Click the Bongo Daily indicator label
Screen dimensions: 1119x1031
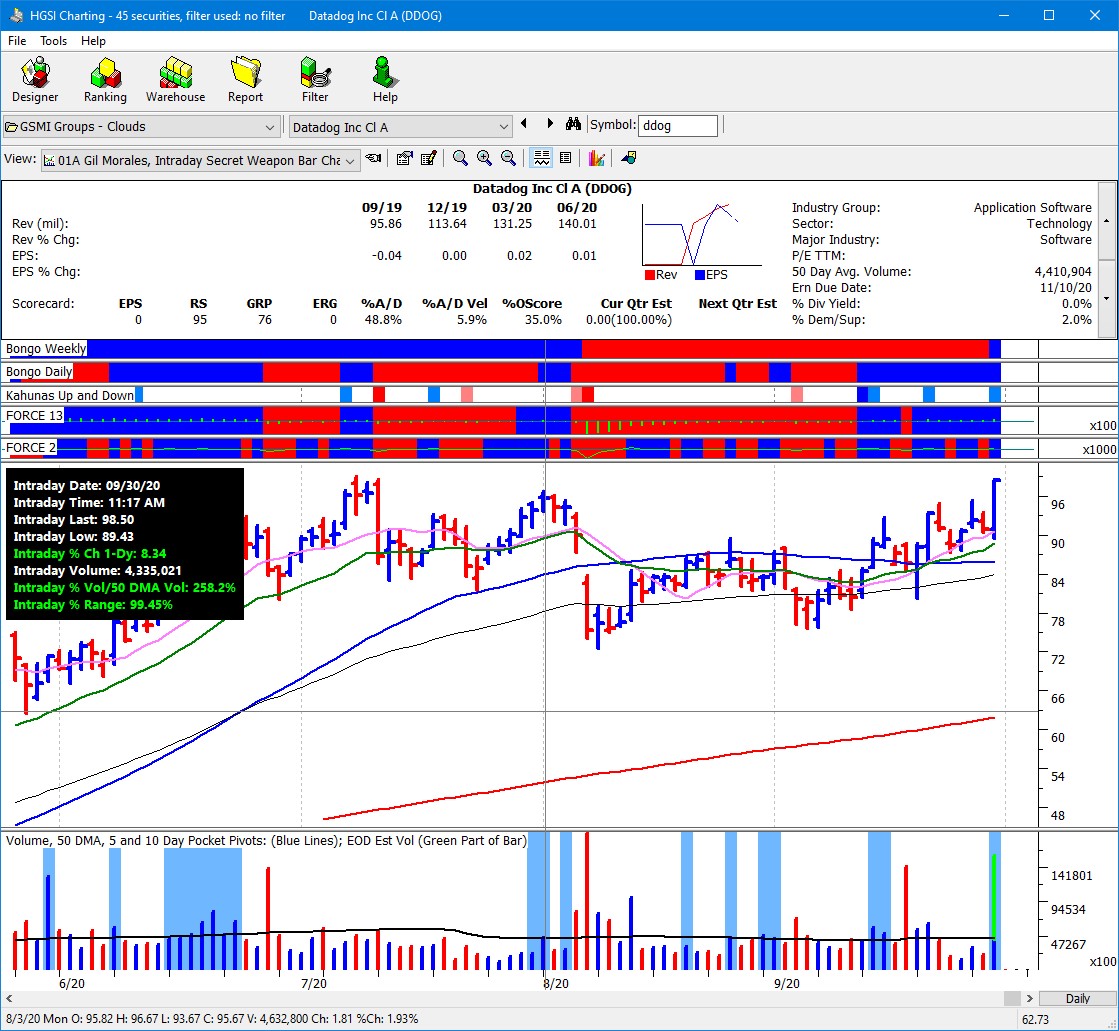[x=39, y=372]
